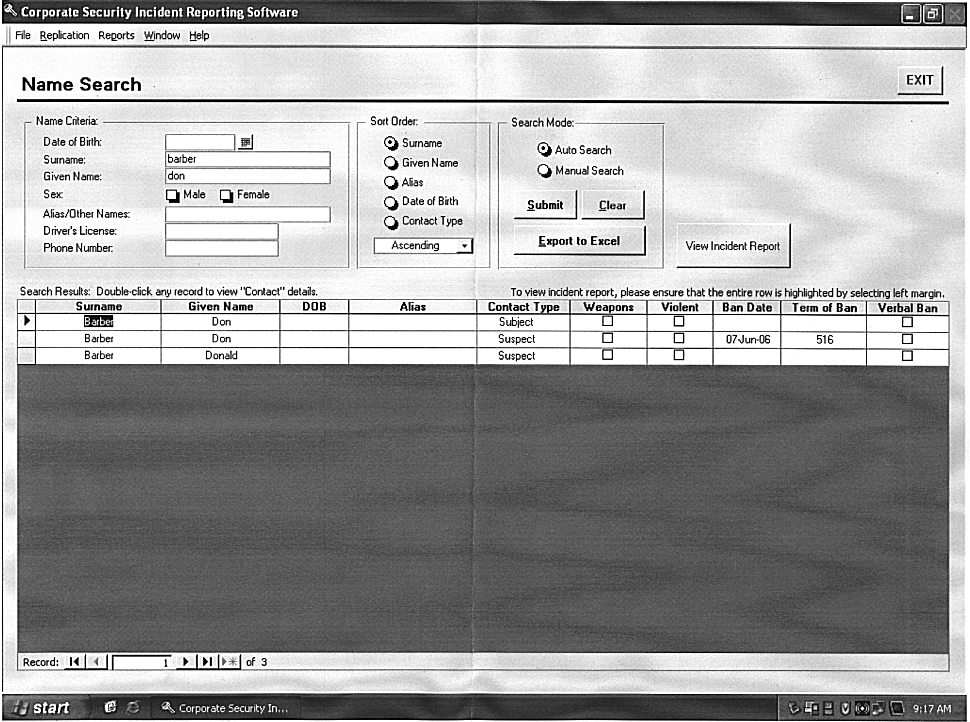
Task: Toggle Verbal Ban checkbox in 07-Jun-06 row
Action: [x=907, y=339]
